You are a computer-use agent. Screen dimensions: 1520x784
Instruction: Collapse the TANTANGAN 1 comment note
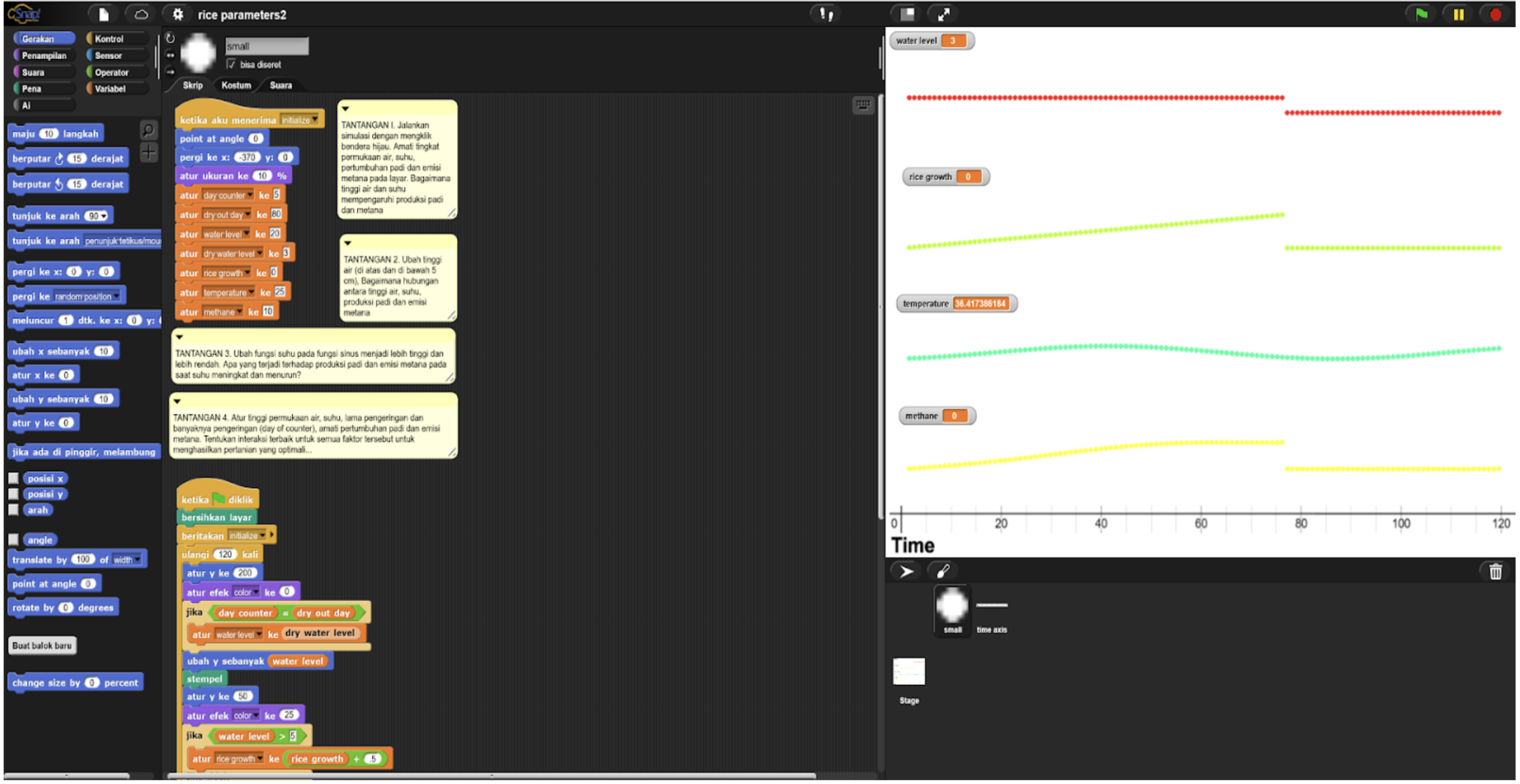346,109
